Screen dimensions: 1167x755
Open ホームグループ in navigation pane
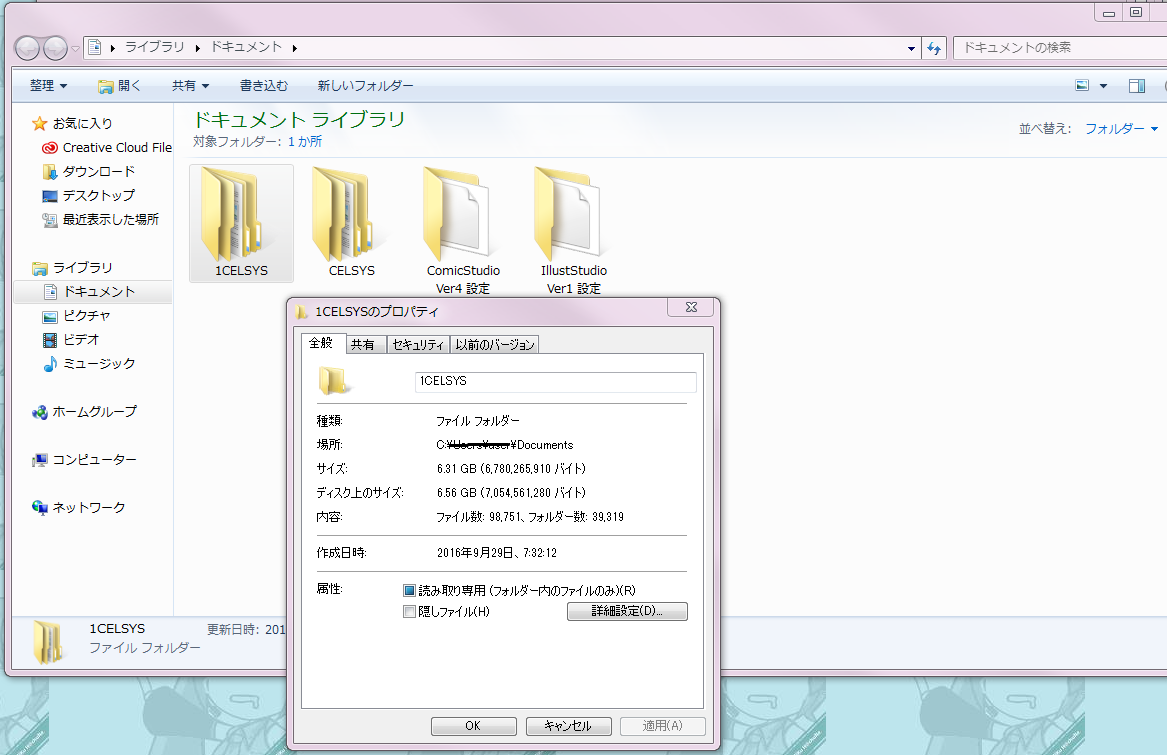[x=84, y=411]
